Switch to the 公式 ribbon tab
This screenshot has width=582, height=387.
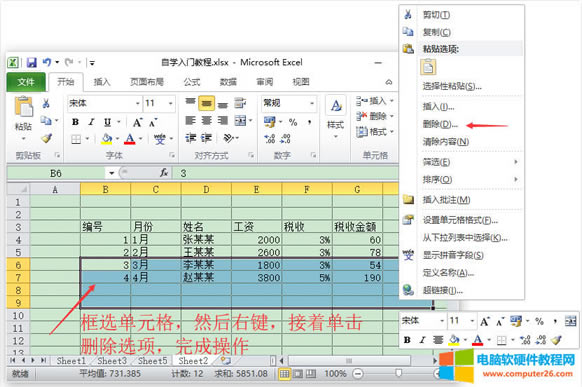192,82
